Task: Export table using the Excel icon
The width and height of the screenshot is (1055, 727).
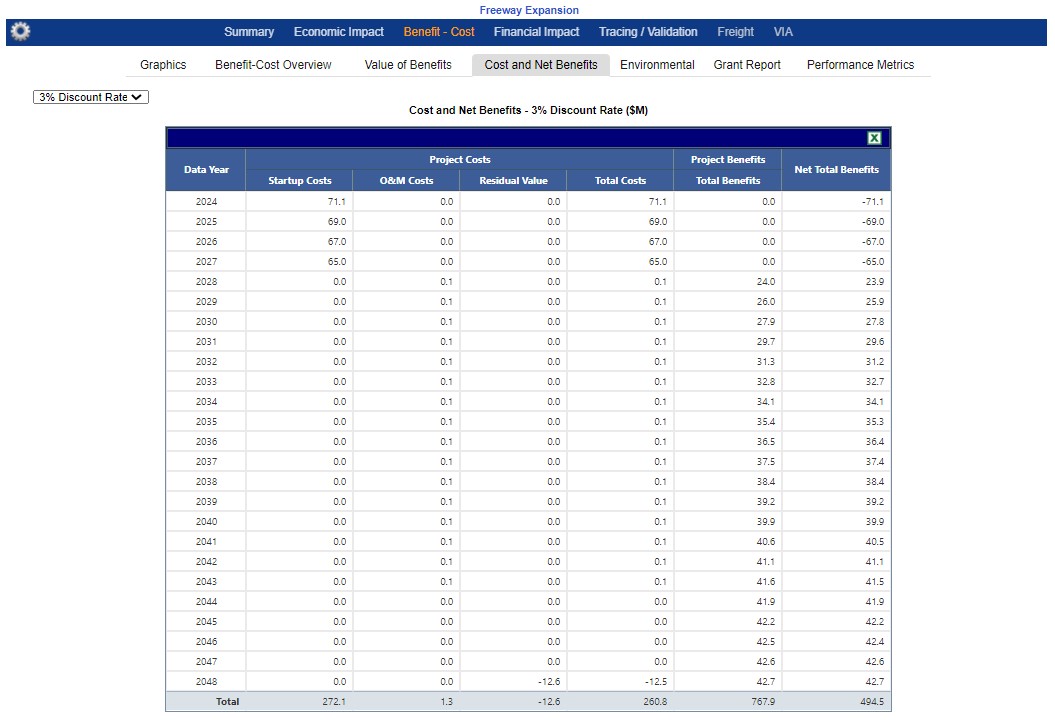Action: [874, 139]
